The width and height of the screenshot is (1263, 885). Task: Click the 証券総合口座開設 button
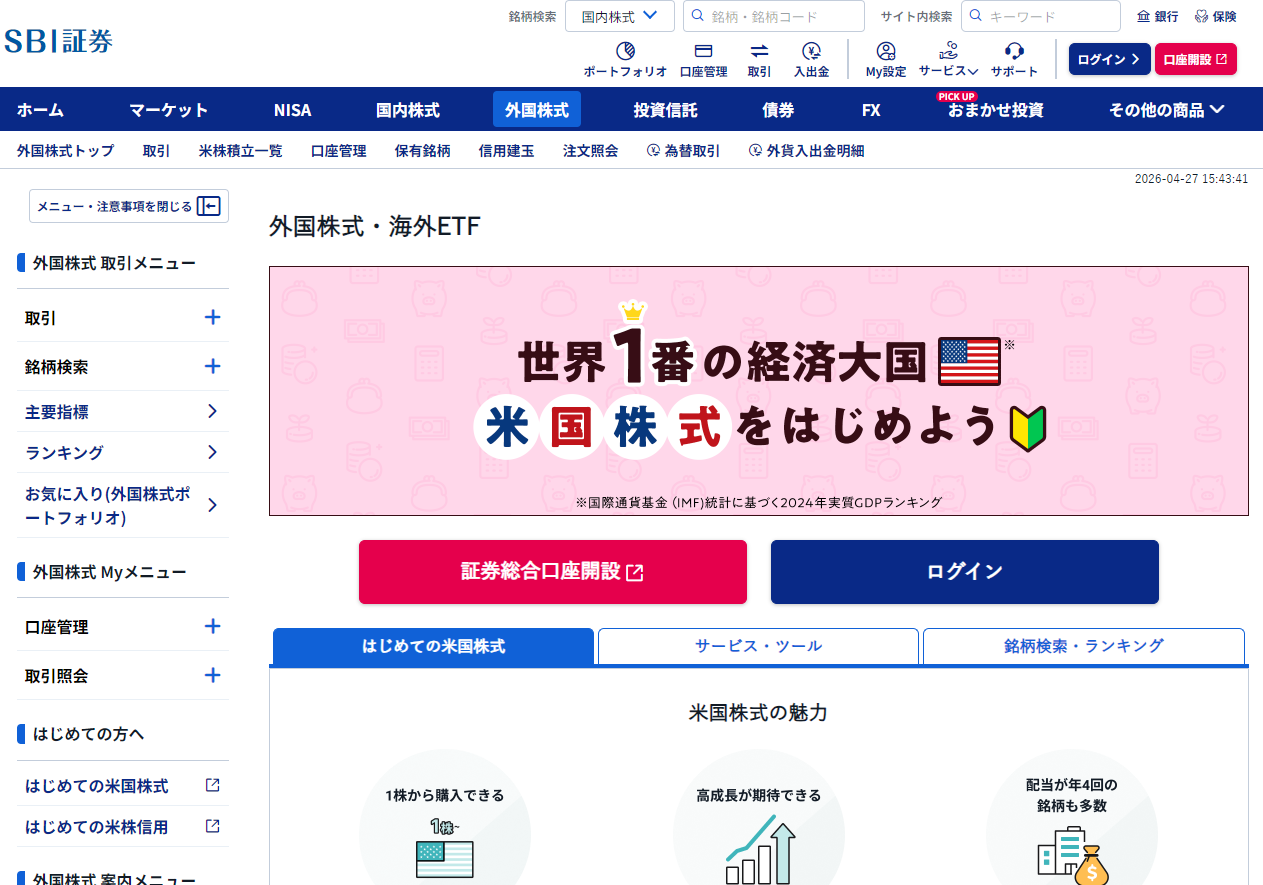coord(552,571)
